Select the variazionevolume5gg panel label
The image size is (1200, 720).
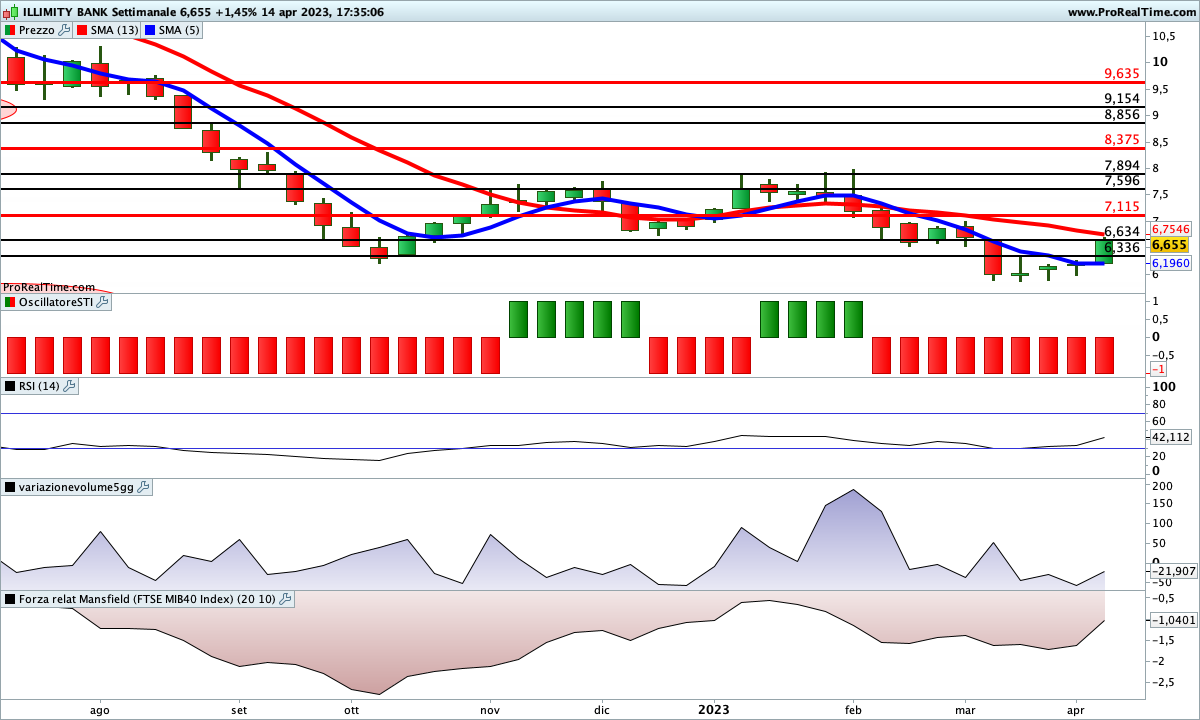[76, 487]
